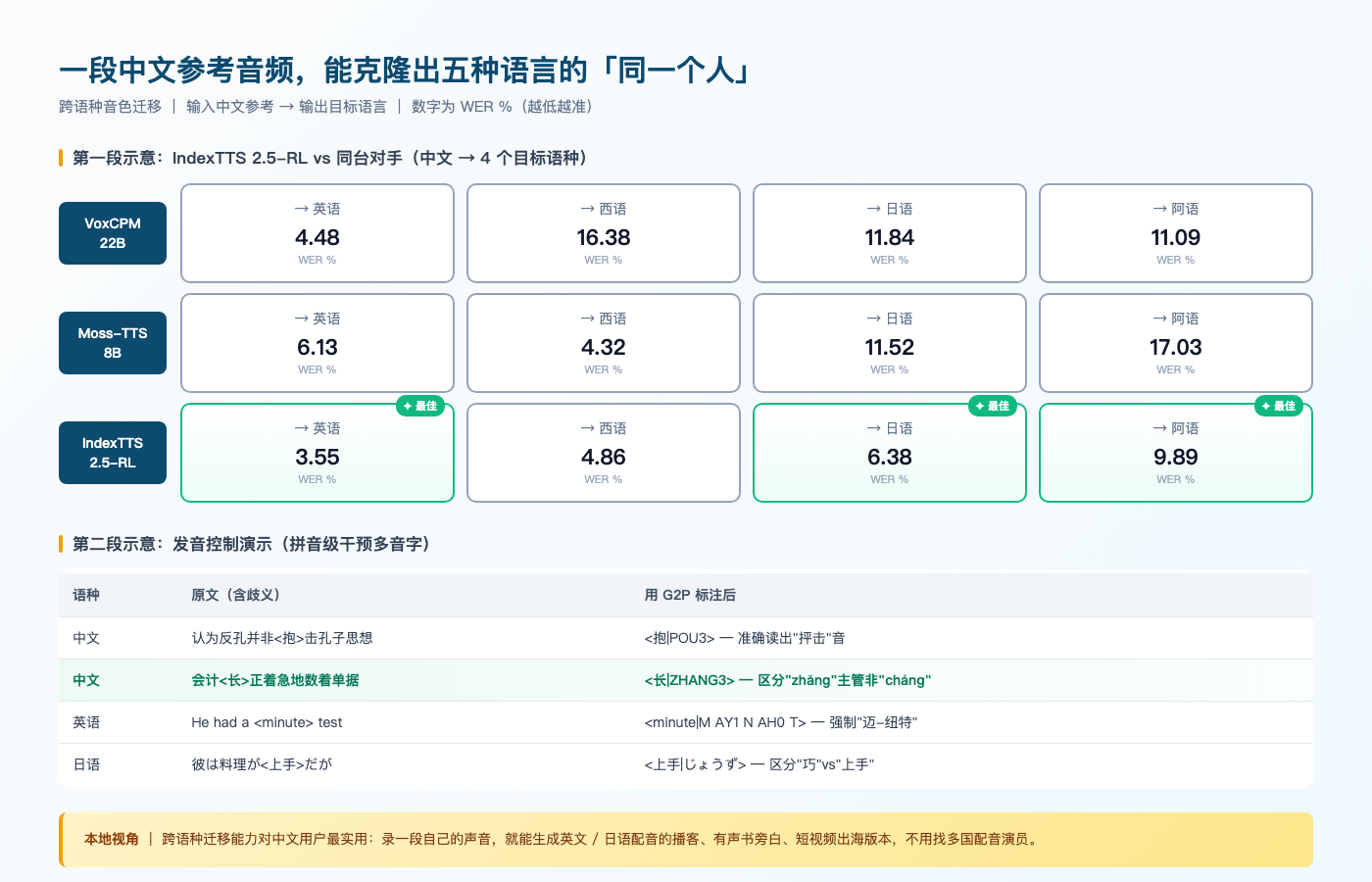Click 中文 in the highlighted 会计 row
This screenshot has height=882, width=1372.
click(x=86, y=680)
